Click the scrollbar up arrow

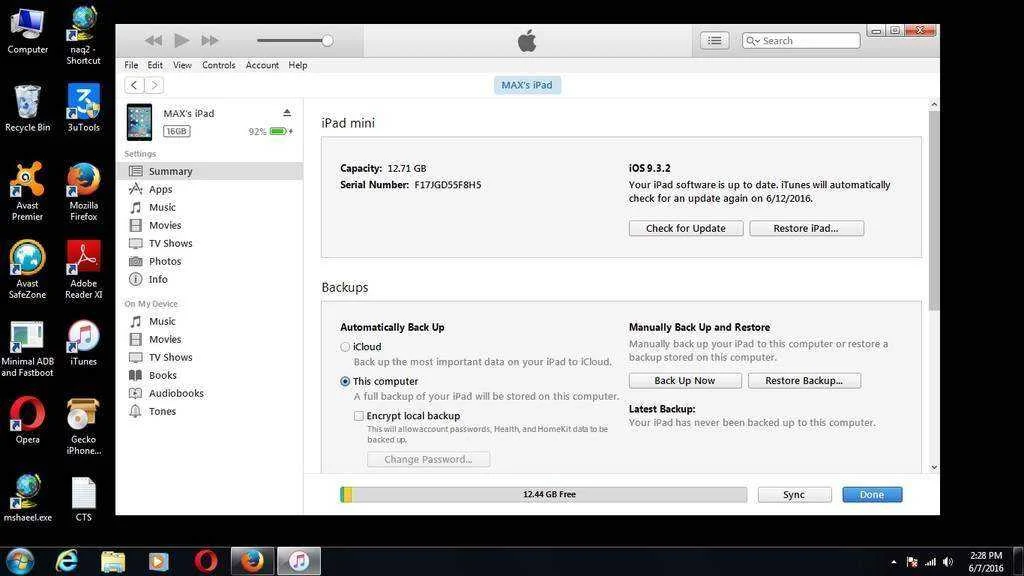[x=934, y=104]
